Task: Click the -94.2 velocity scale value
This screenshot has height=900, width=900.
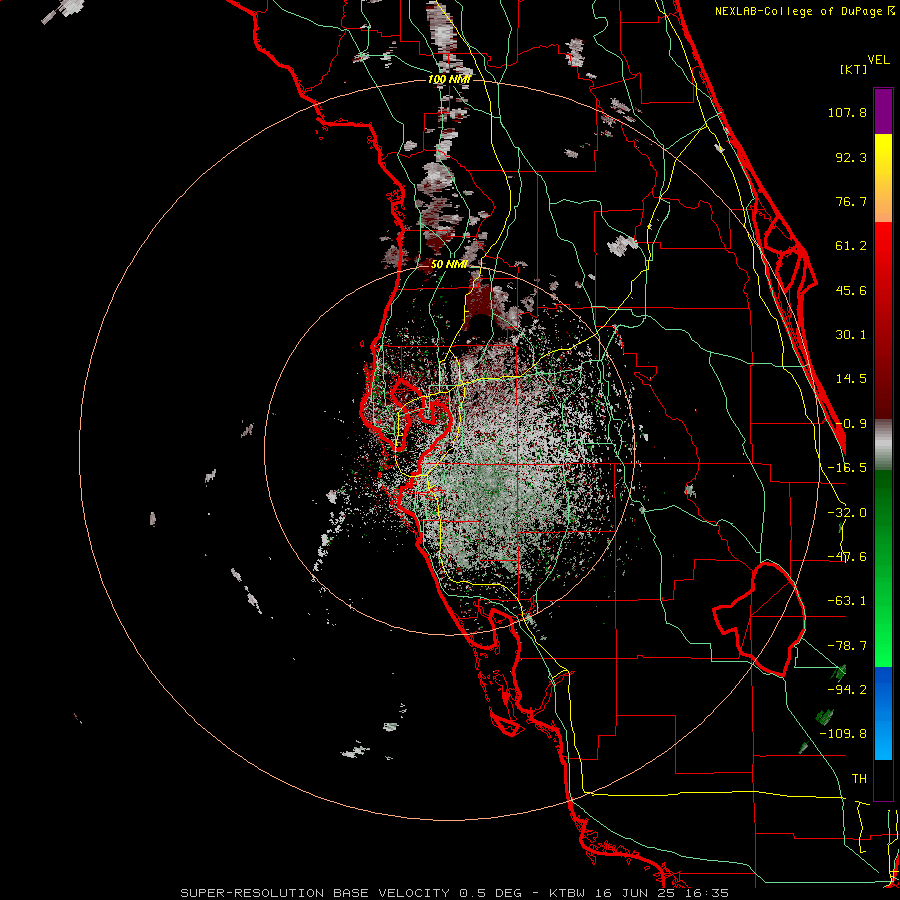Action: click(x=847, y=690)
